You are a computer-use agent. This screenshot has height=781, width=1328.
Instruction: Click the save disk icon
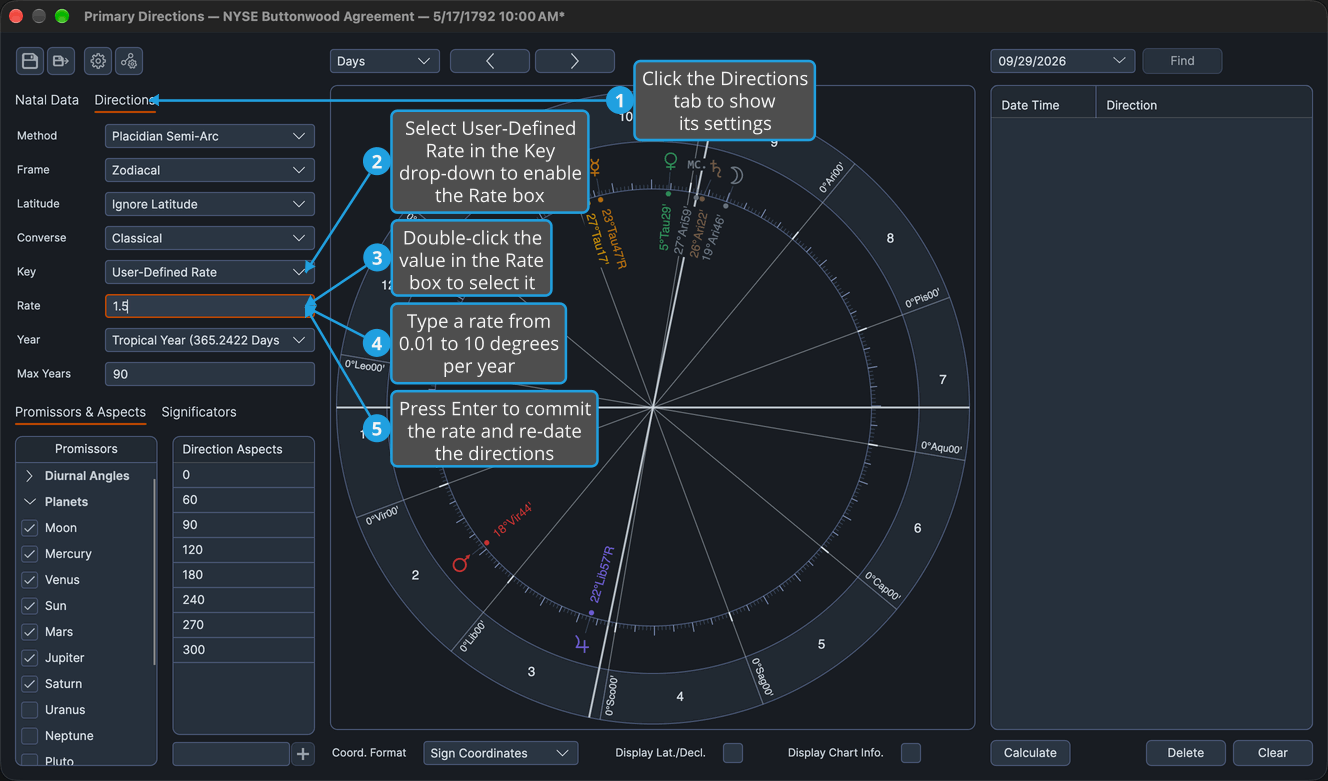coord(30,61)
